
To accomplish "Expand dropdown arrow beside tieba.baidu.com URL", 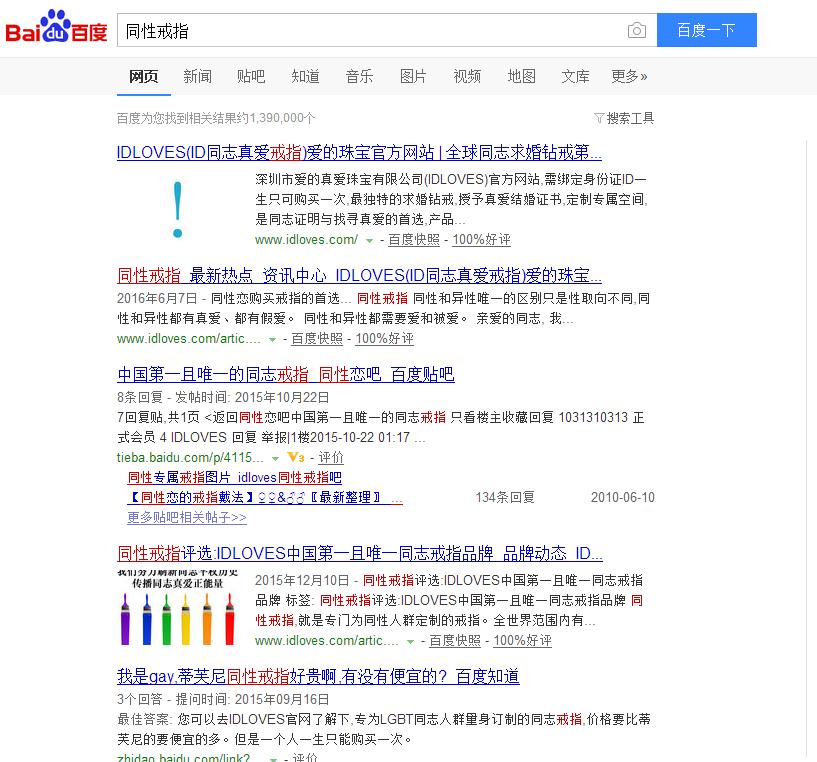I will (x=276, y=458).
